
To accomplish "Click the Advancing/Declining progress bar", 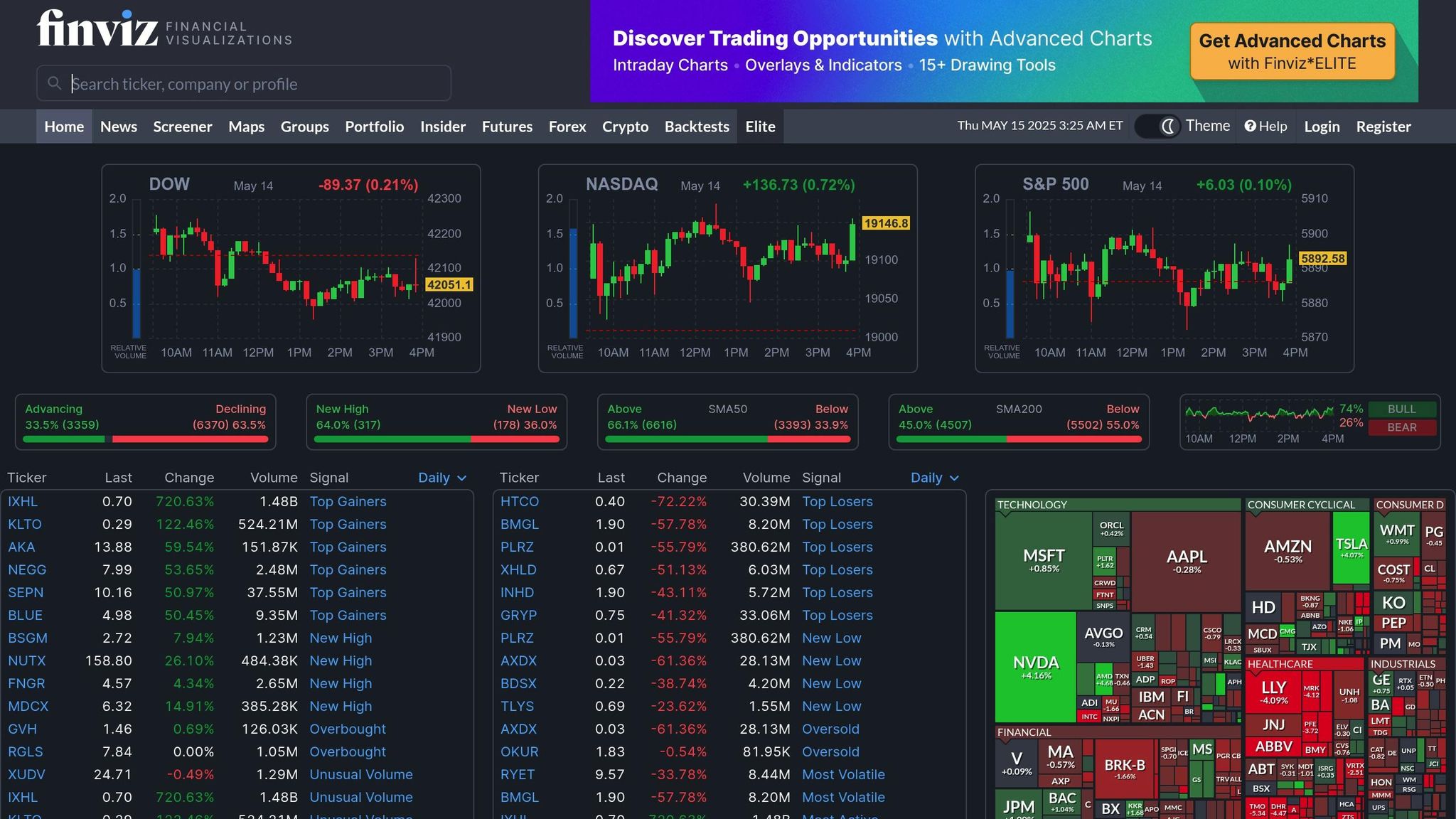I will pyautogui.click(x=146, y=439).
